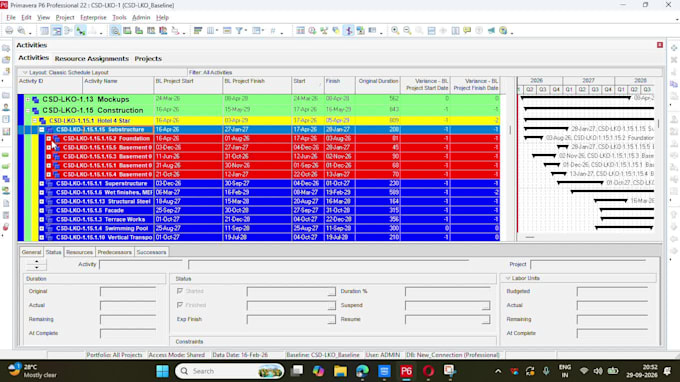The image size is (680, 382).
Task: Click the Data Date: 16-Feb-26 status text
Action: pyautogui.click(x=240, y=355)
